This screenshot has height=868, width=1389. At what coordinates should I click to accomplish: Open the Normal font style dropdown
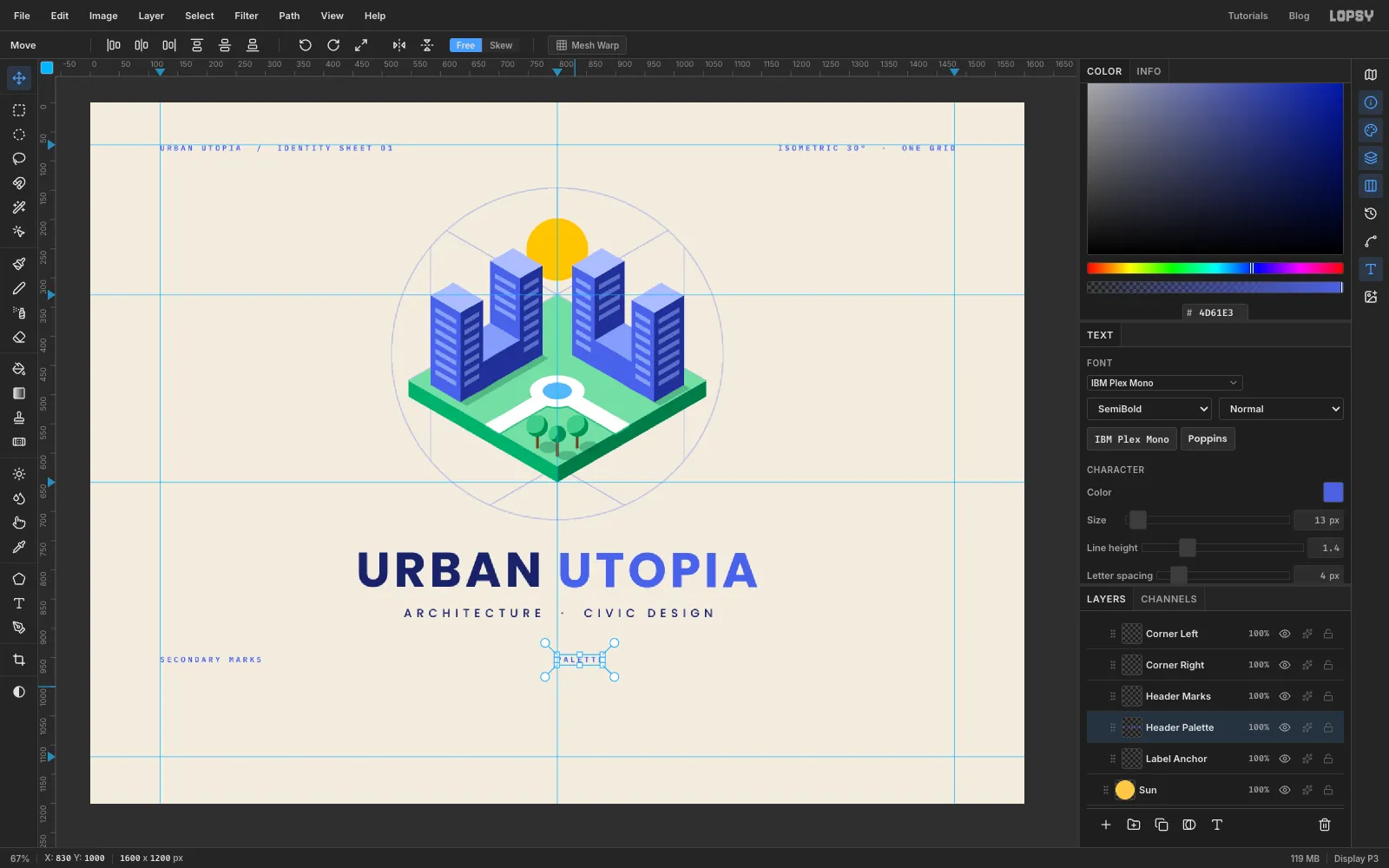(x=1281, y=409)
